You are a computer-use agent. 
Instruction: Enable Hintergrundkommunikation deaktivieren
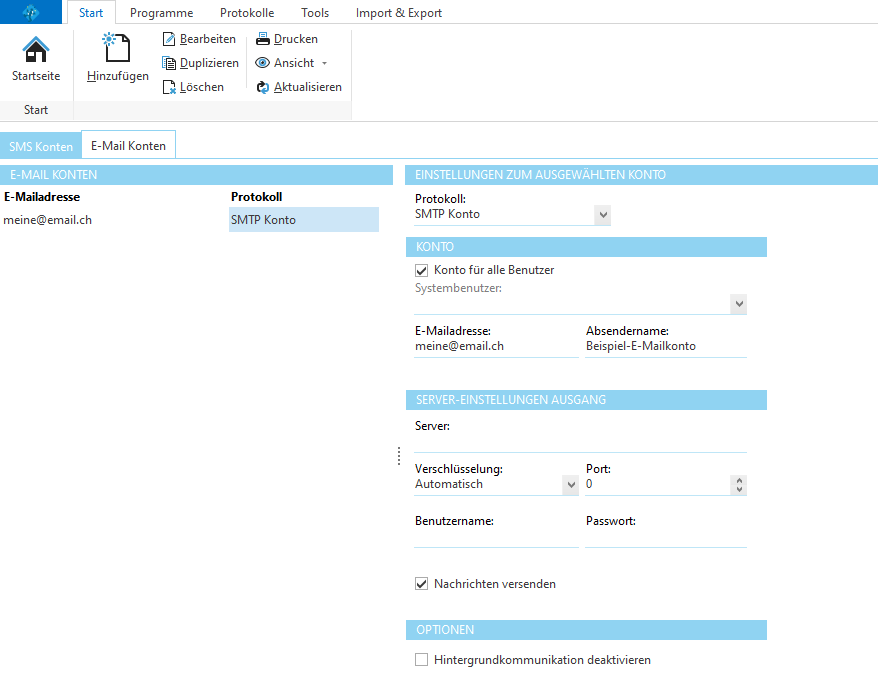tap(421, 660)
